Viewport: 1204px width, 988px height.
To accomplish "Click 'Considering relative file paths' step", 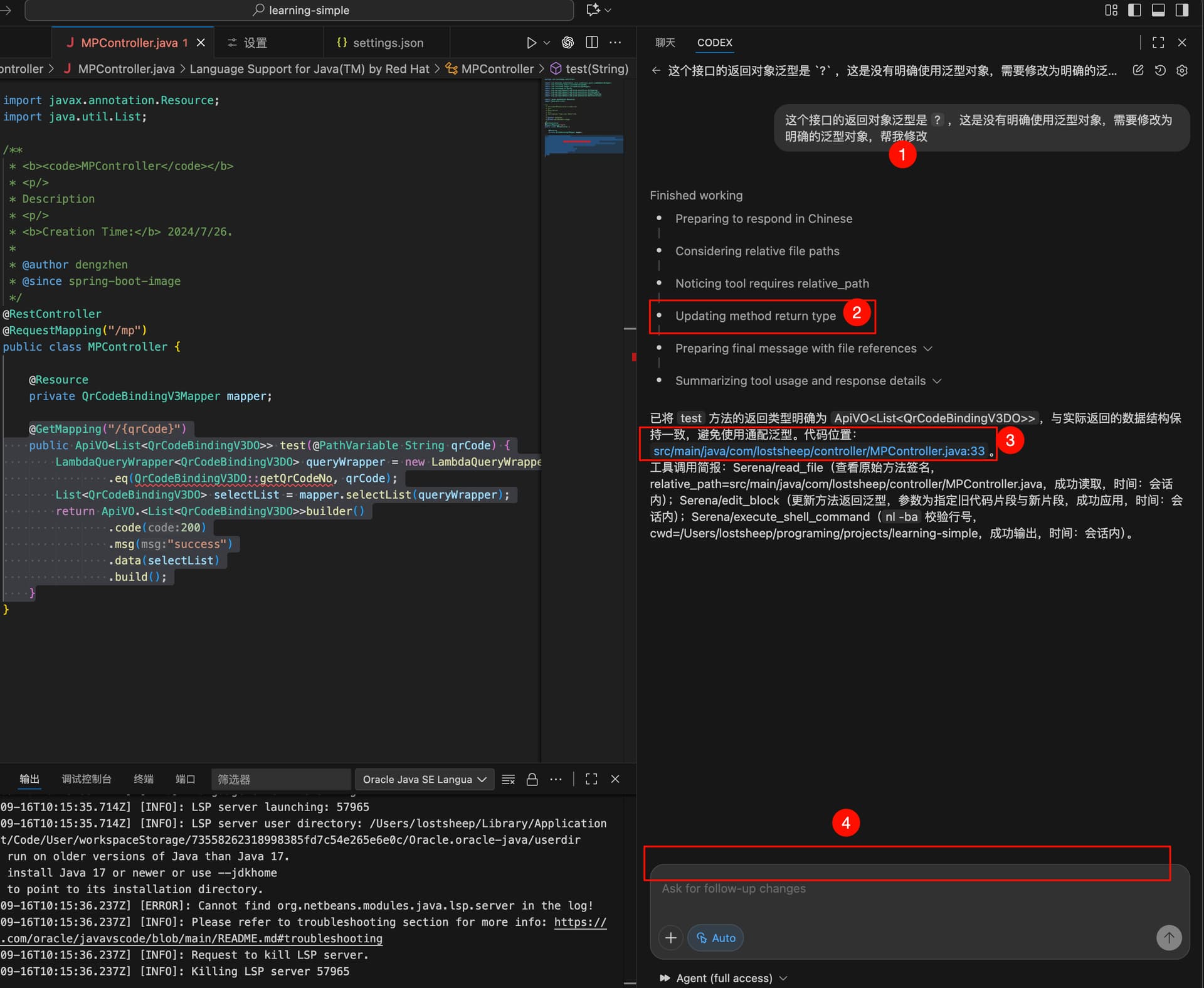I will coord(757,251).
